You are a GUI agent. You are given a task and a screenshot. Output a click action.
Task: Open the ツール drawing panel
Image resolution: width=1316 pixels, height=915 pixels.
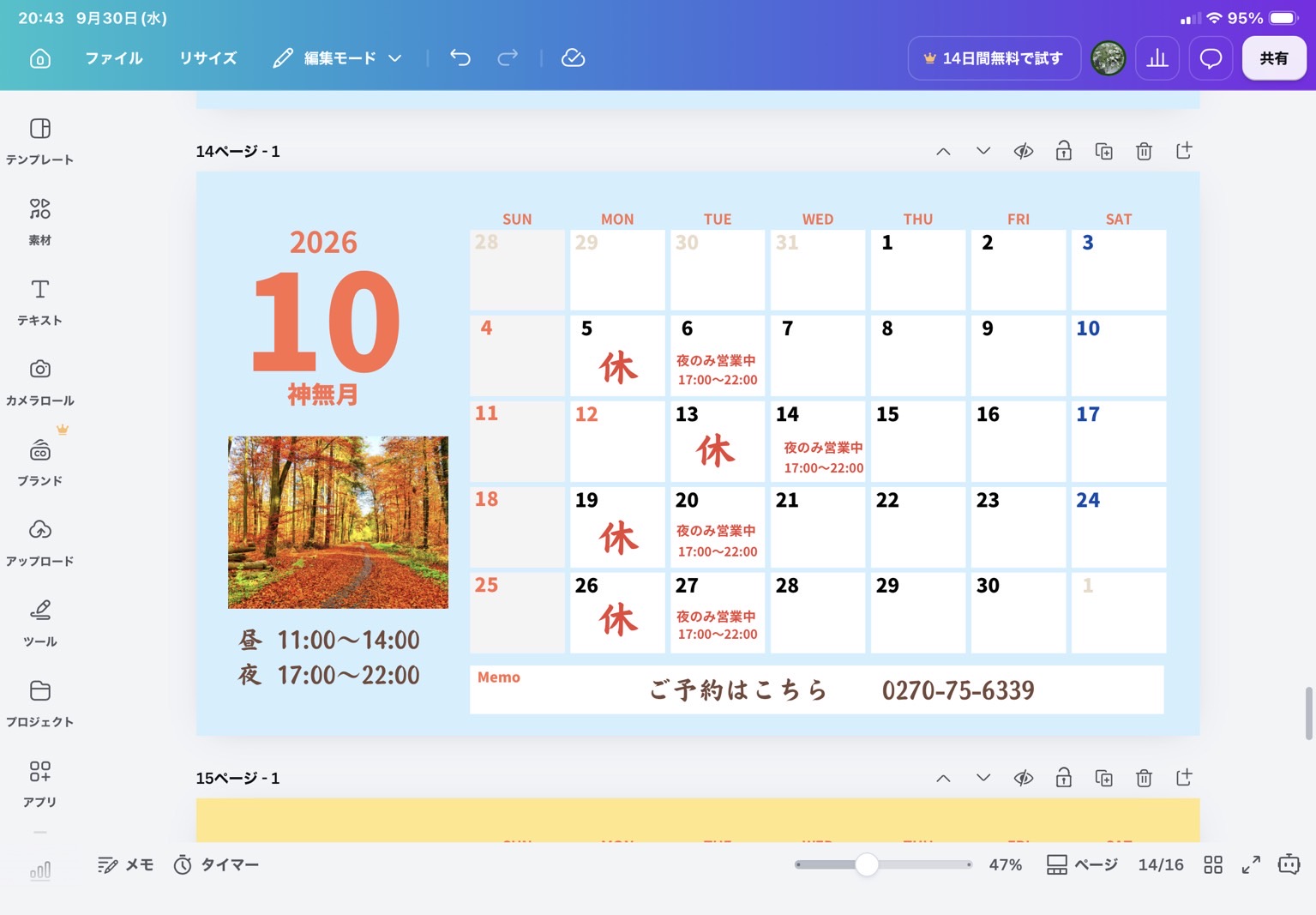pyautogui.click(x=39, y=623)
